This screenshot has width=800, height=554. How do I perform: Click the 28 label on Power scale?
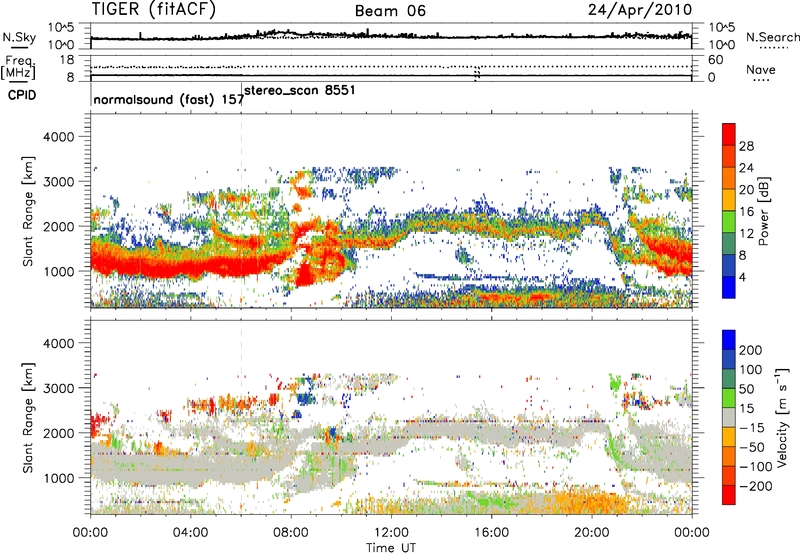click(x=746, y=146)
